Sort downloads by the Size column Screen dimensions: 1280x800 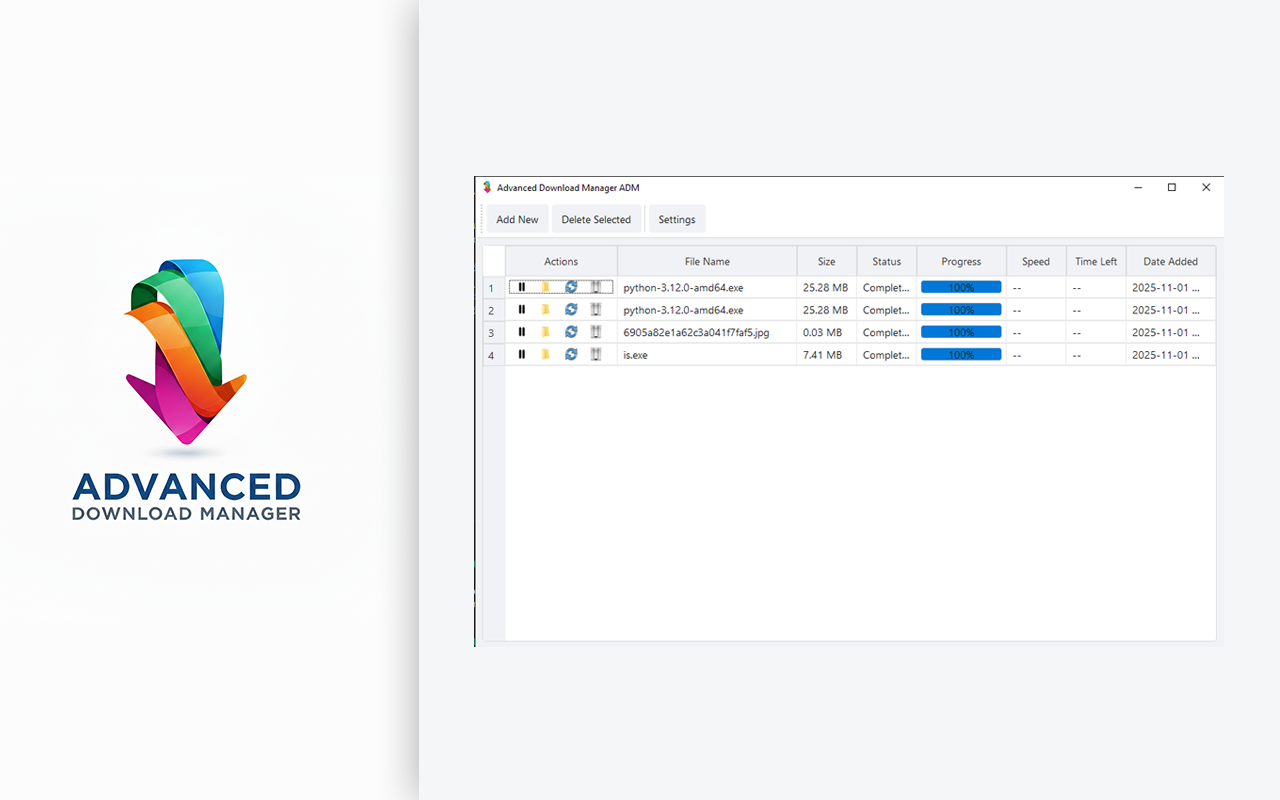coord(826,261)
